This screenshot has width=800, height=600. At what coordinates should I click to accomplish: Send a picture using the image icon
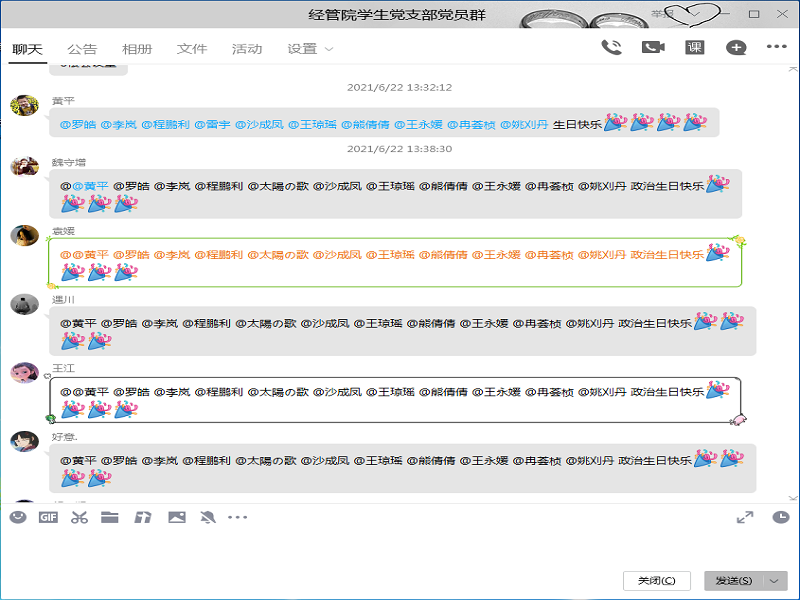pos(177,517)
